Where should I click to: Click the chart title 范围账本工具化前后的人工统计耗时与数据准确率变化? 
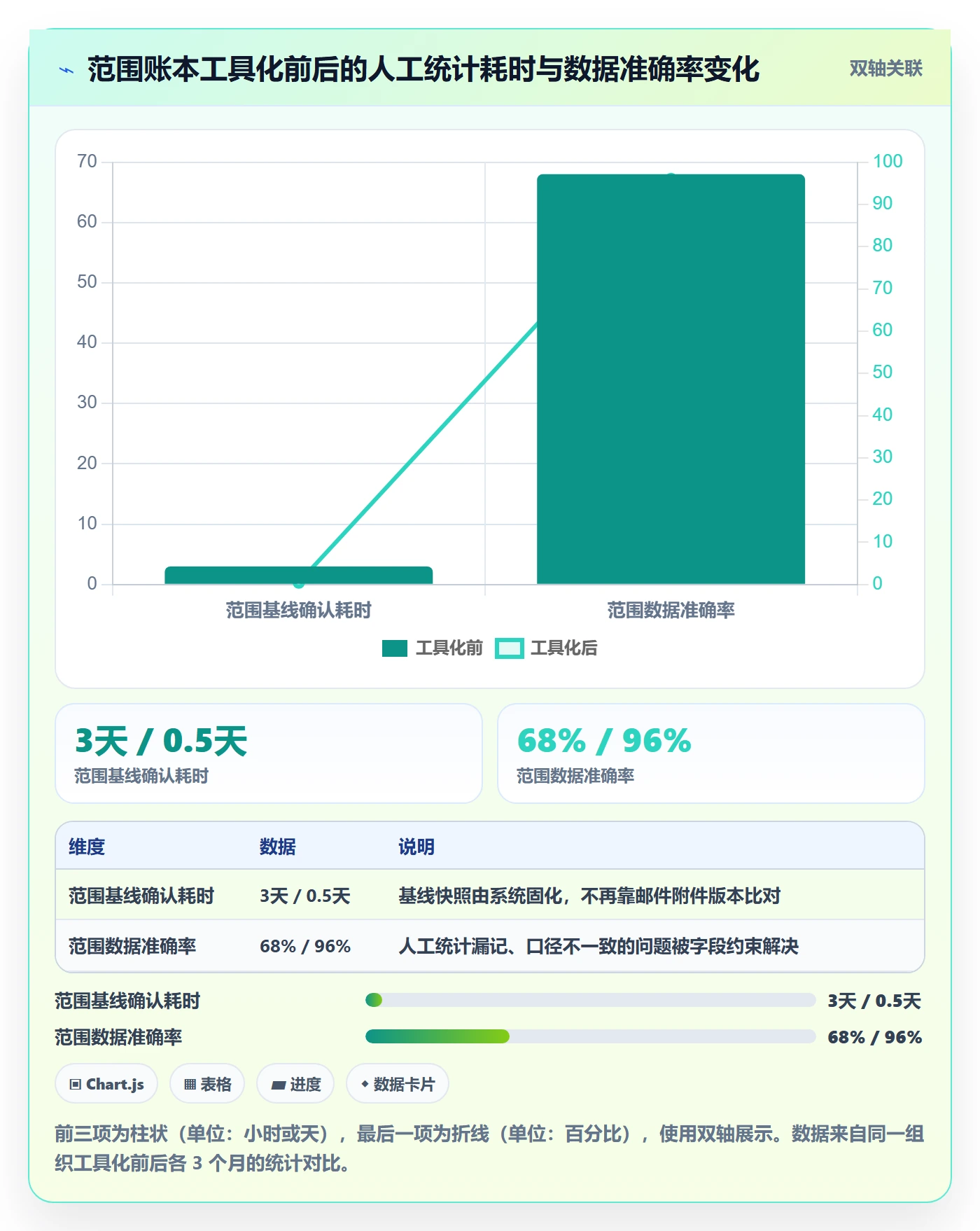[423, 69]
